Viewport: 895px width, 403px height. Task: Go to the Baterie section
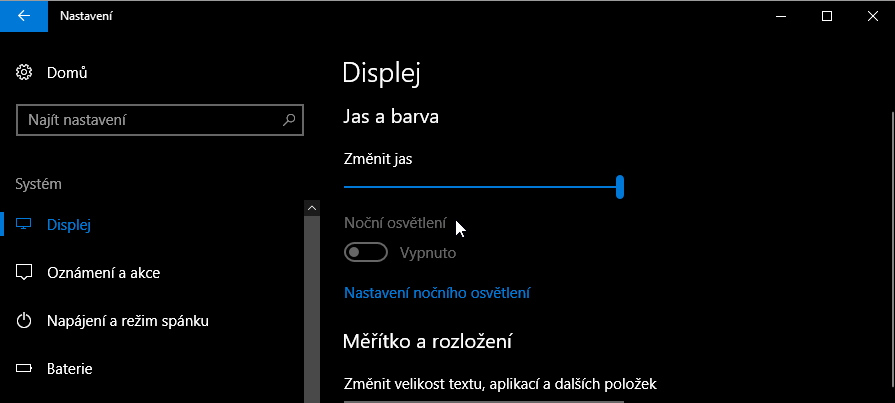coord(70,369)
